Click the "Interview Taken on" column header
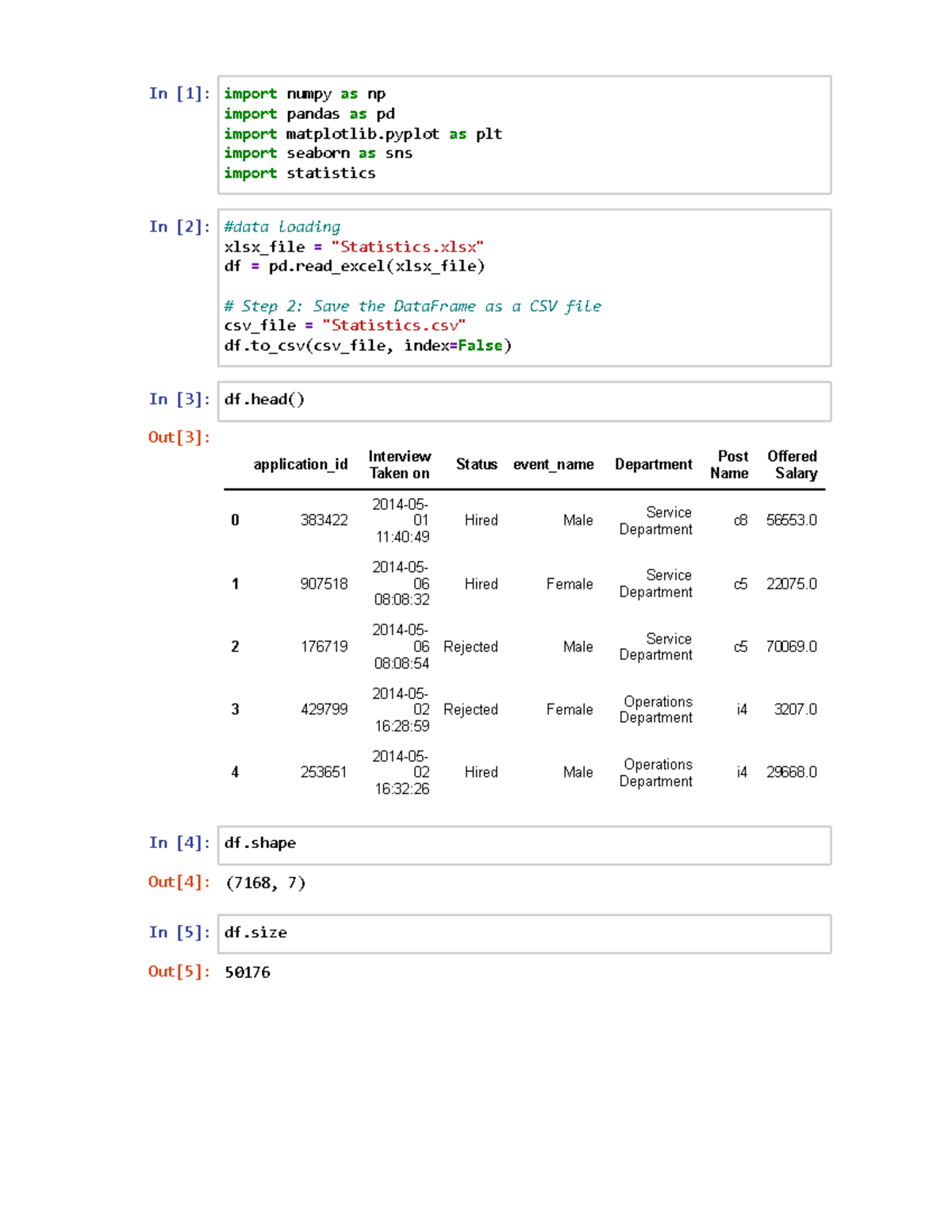This screenshot has width=952, height=1232. click(399, 464)
